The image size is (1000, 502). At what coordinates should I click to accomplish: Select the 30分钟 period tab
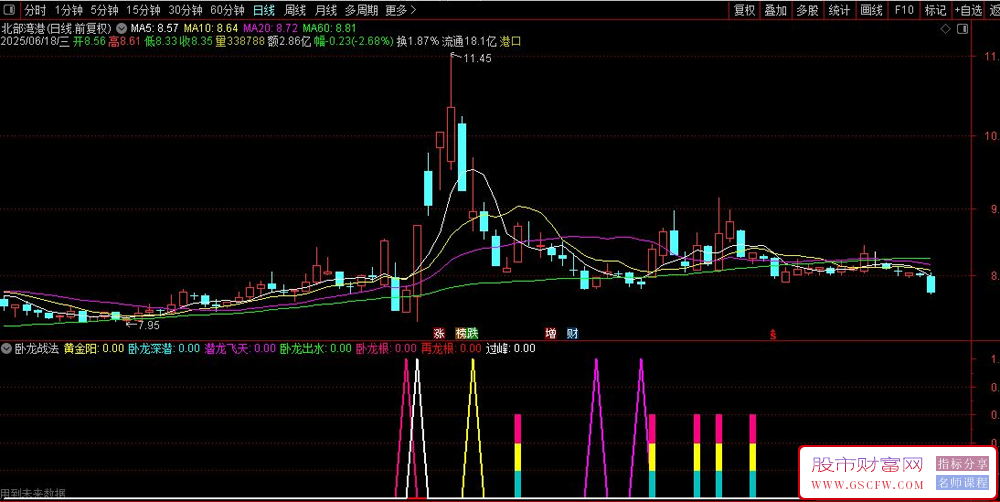[186, 10]
